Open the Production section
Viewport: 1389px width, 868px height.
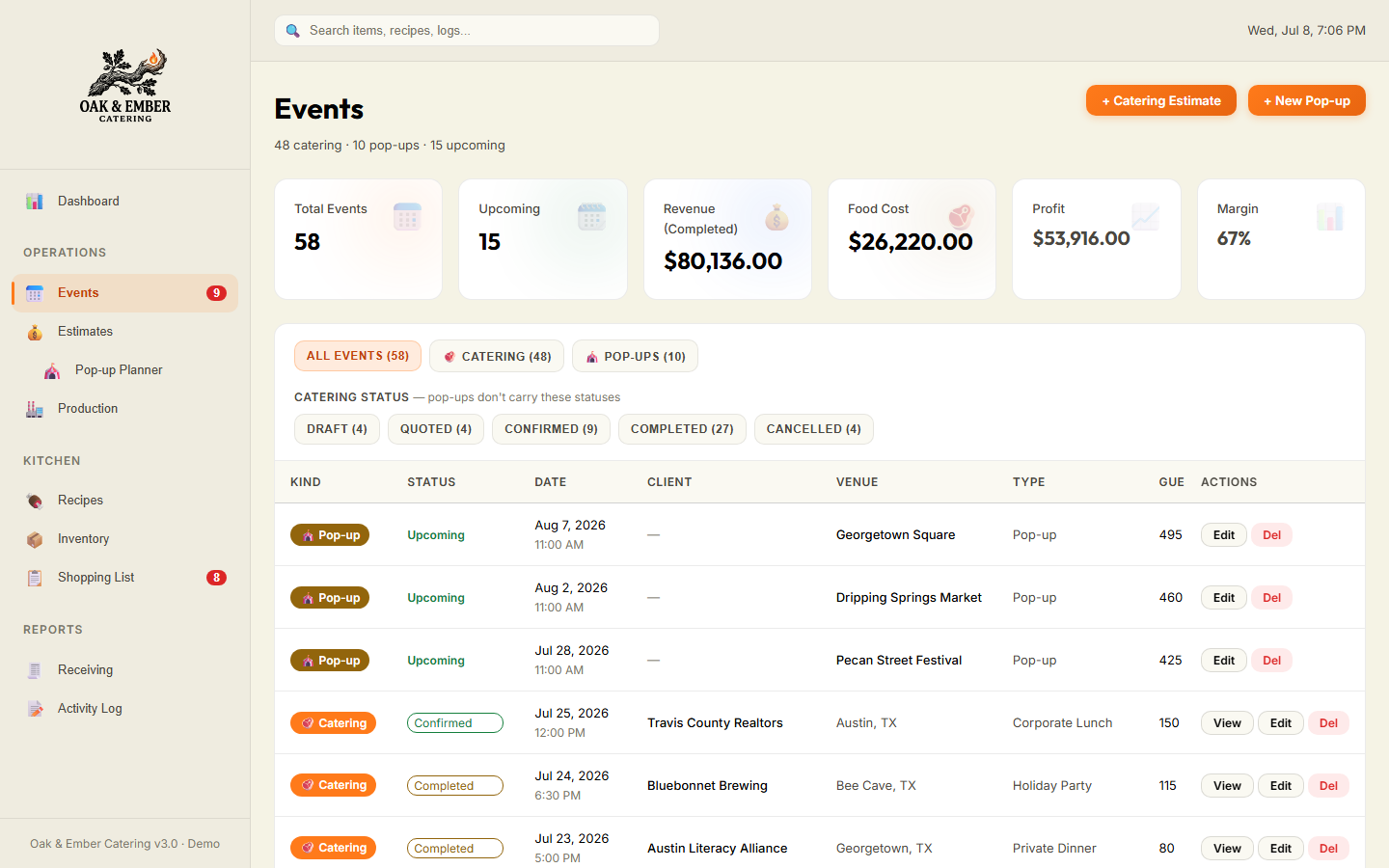click(x=125, y=409)
